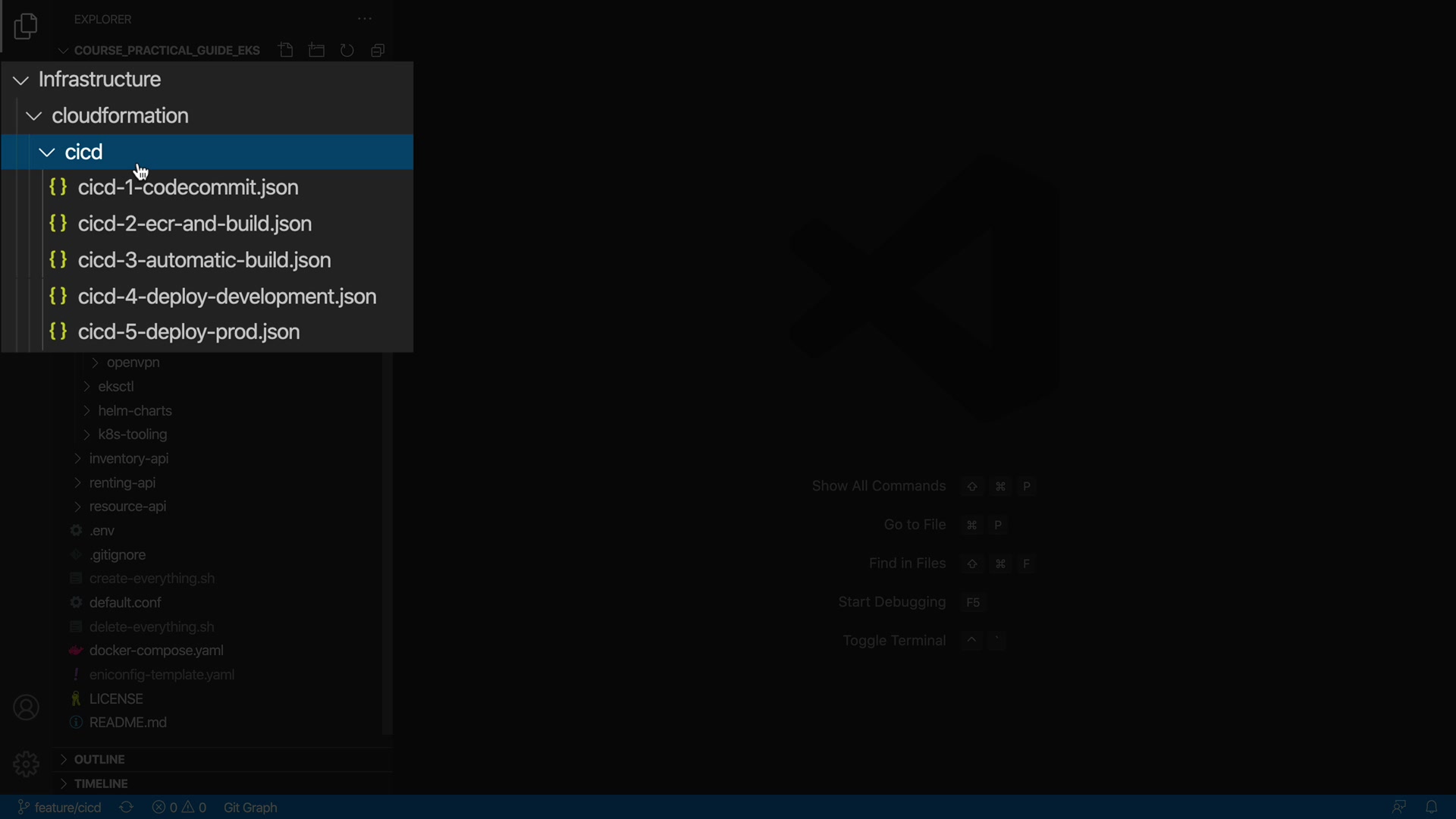
Task: Open Explorer views and more actions menu
Action: pos(365,19)
